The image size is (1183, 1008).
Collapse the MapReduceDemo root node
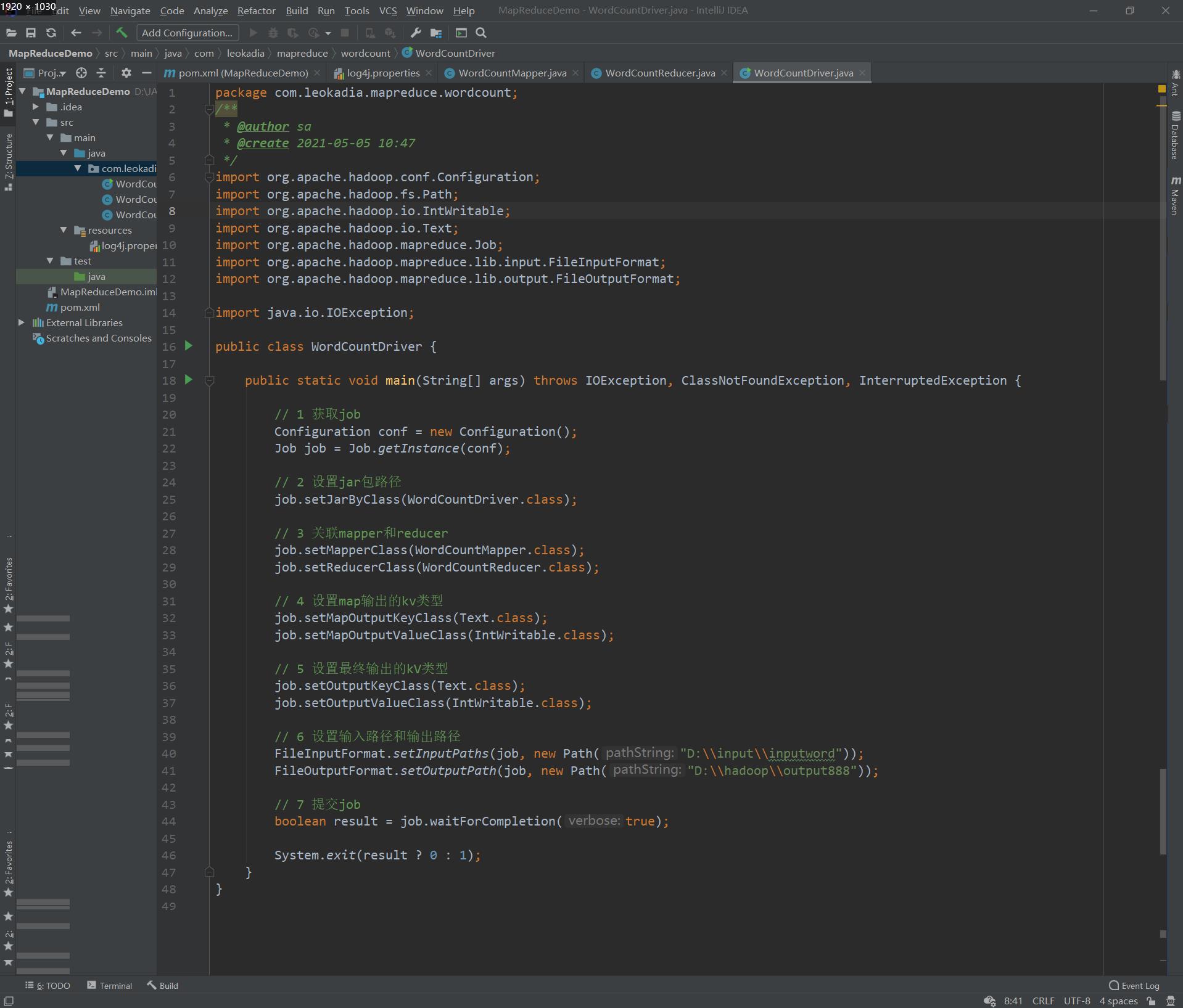(x=23, y=91)
